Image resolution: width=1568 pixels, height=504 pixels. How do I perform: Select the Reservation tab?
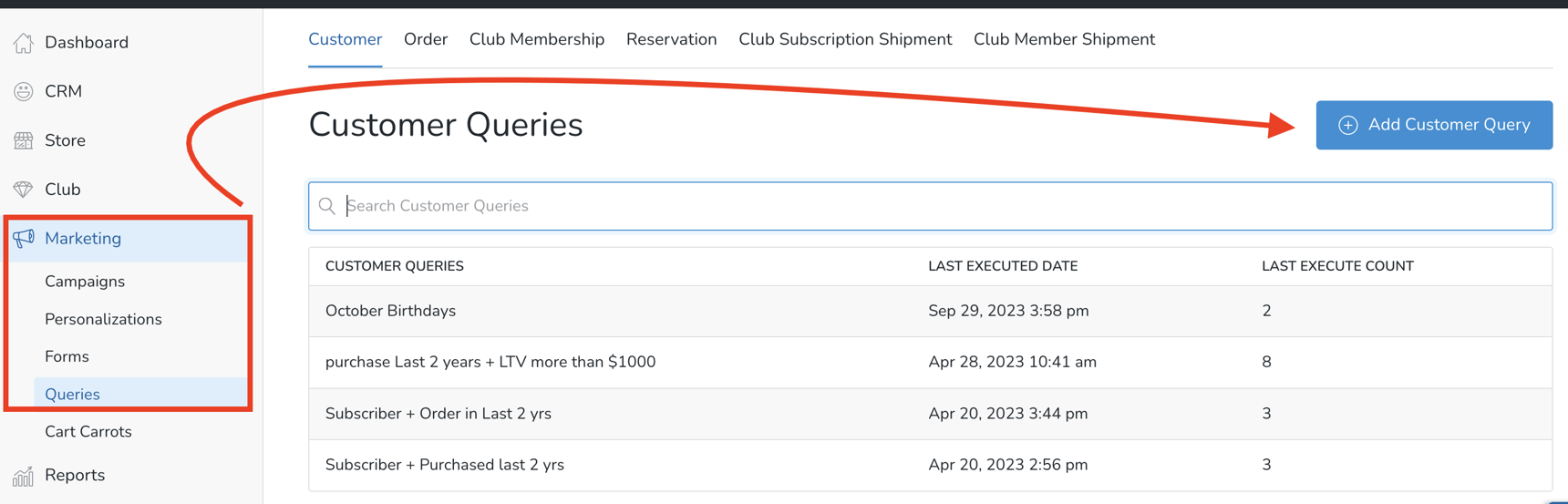tap(672, 39)
